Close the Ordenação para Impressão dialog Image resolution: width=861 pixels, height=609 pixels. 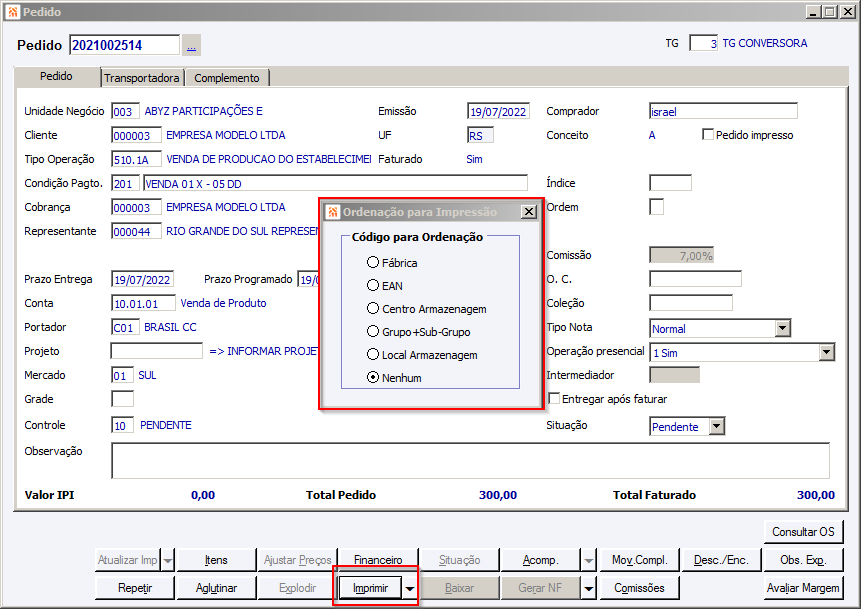pos(528,211)
